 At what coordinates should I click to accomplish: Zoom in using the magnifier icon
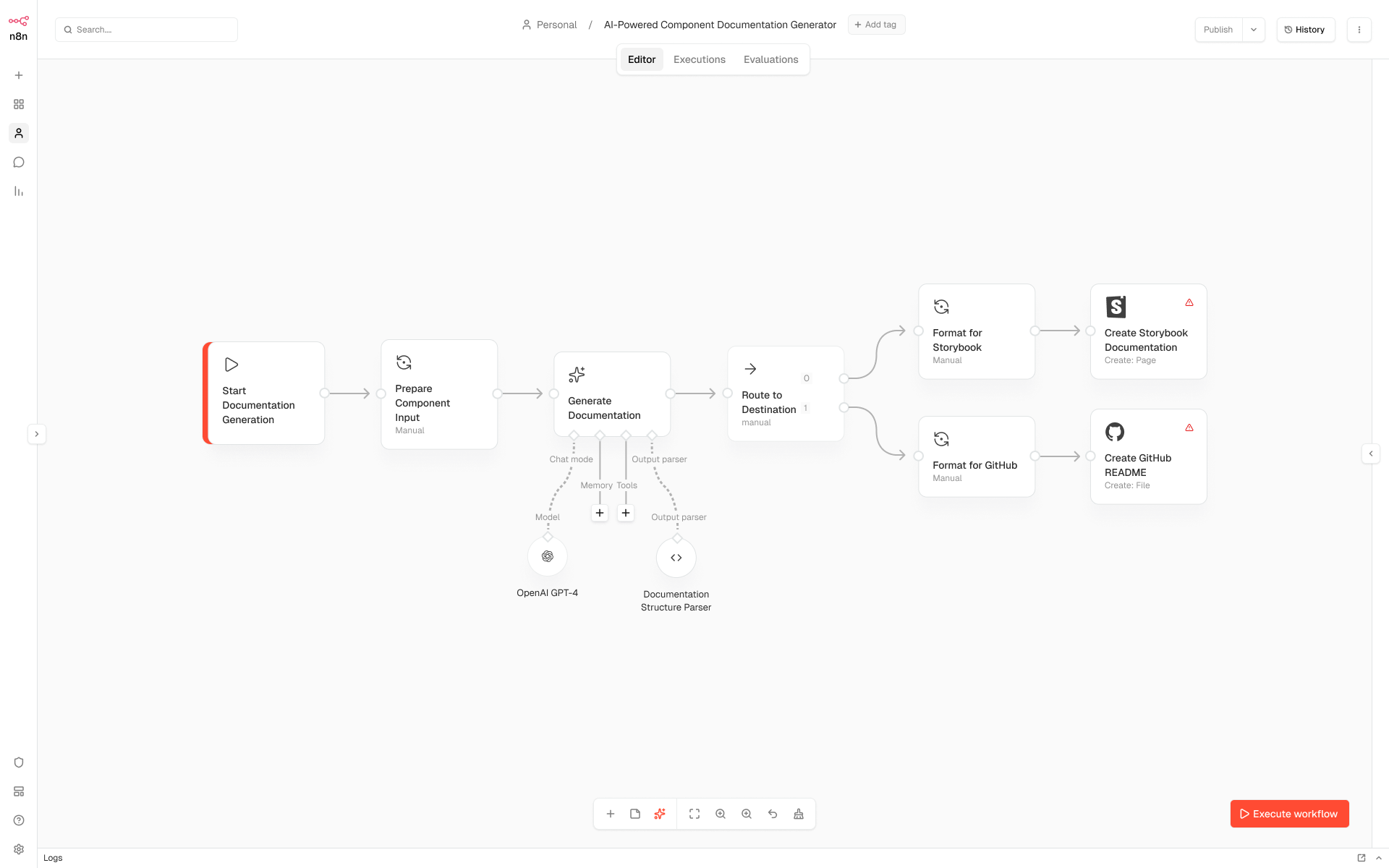click(x=720, y=814)
